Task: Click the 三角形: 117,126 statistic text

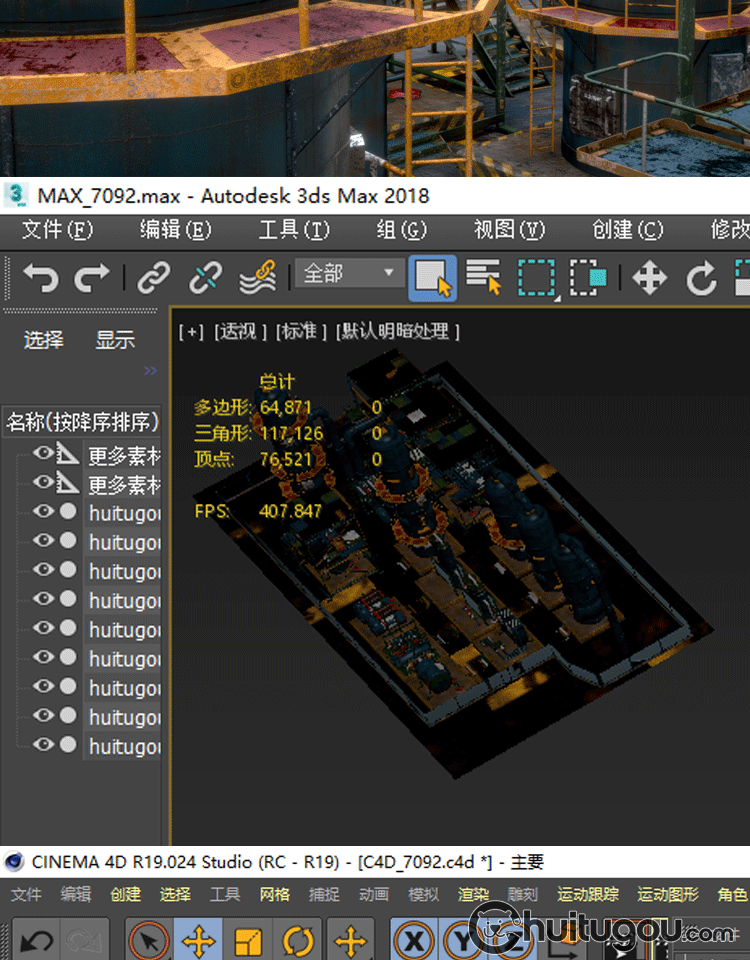Action: point(258,433)
